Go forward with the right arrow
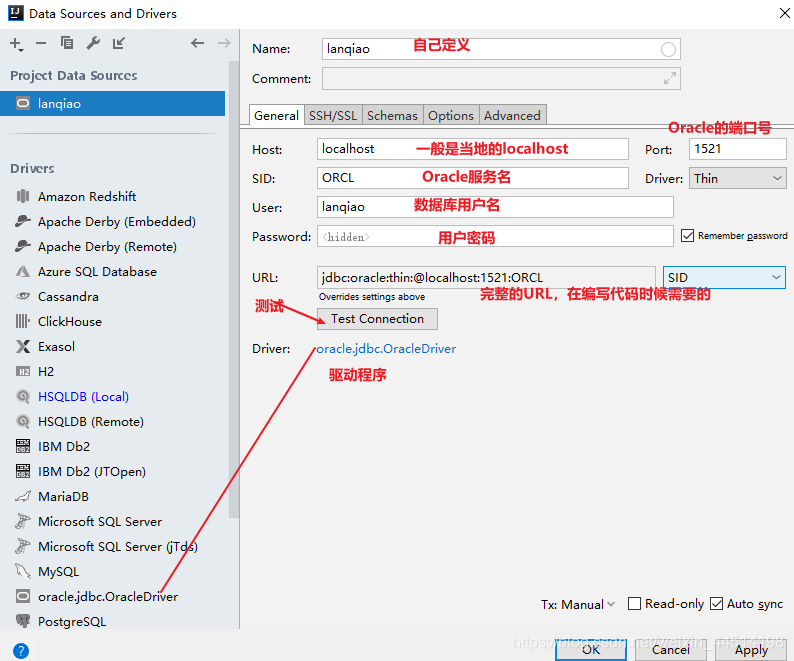The image size is (794, 661). pyautogui.click(x=224, y=43)
